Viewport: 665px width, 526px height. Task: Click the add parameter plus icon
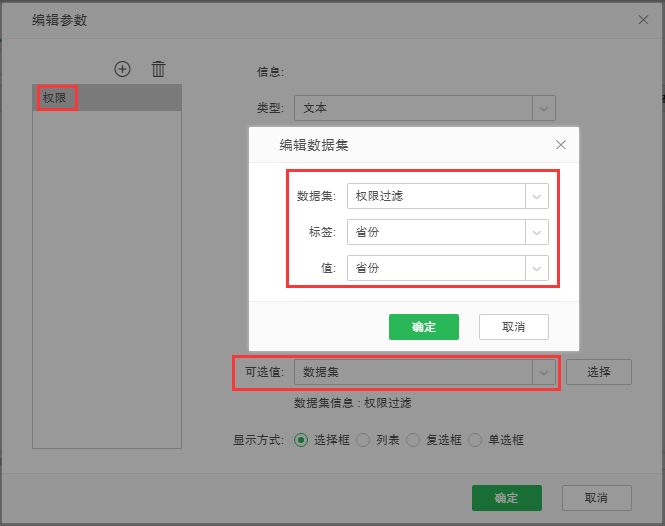coord(123,69)
